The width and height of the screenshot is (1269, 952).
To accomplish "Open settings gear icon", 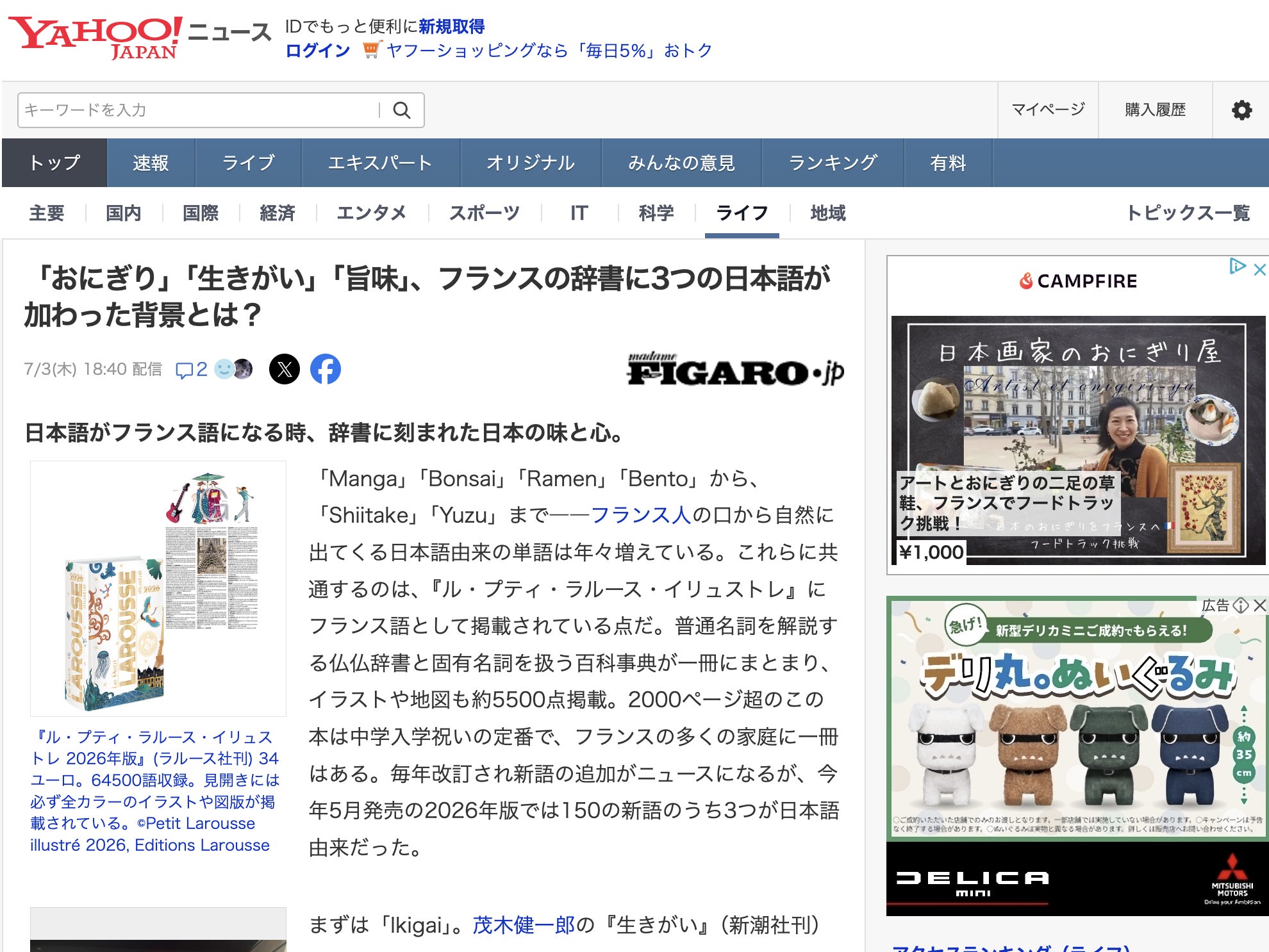I will [1241, 110].
